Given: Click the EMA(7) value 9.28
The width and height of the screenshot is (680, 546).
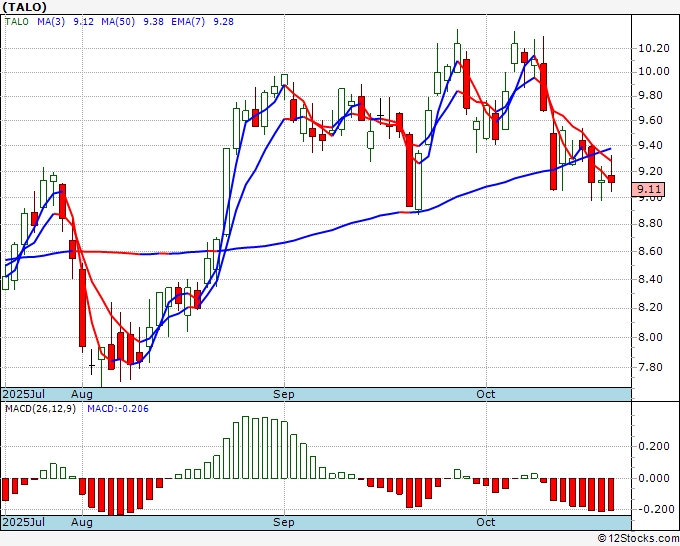Looking at the screenshot, I should point(223,22).
